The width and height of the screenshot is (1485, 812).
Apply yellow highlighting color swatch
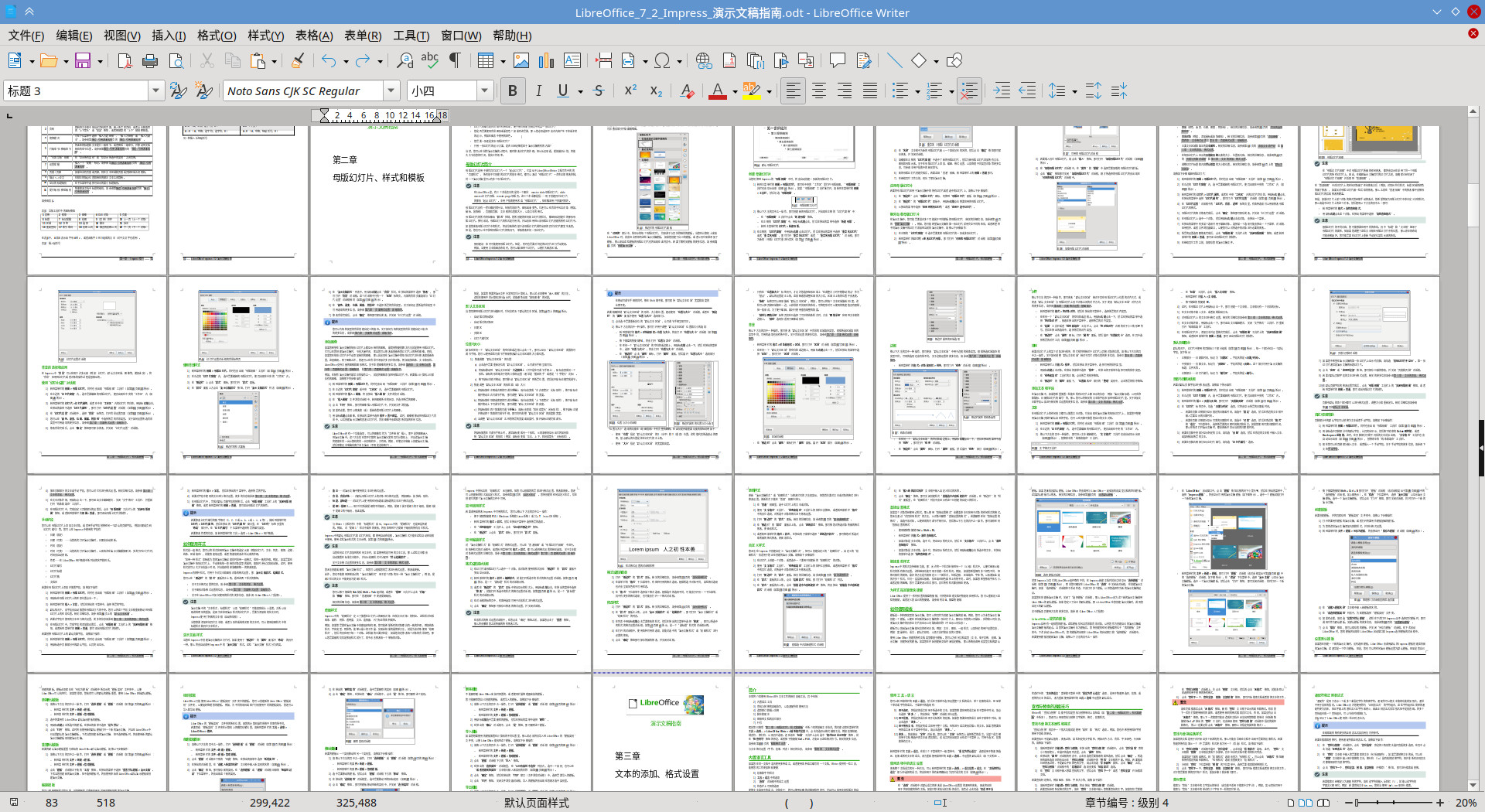point(751,90)
